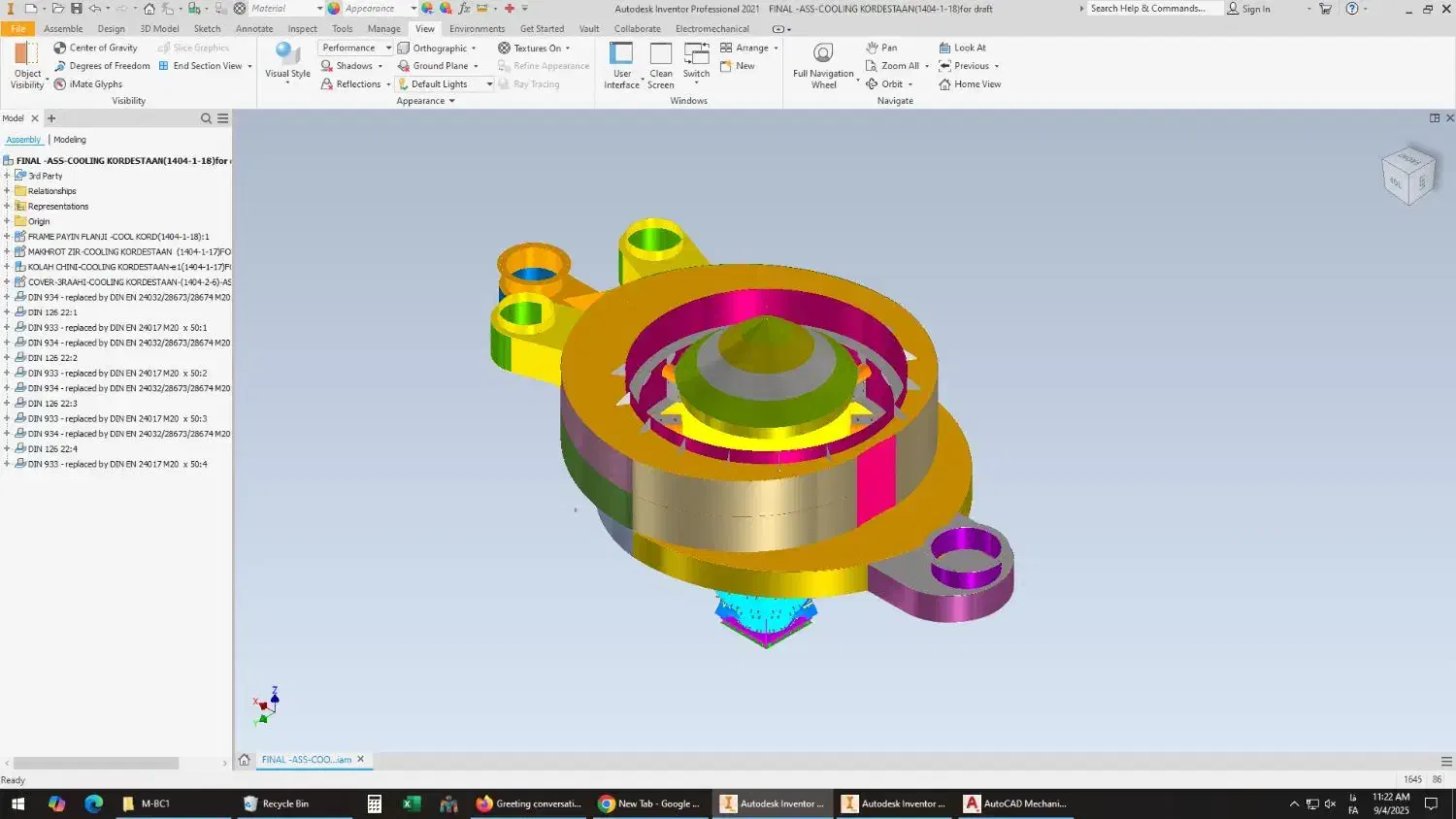This screenshot has height=819, width=1456.
Task: Switch to the Inspect ribbon tab
Action: coord(302,29)
